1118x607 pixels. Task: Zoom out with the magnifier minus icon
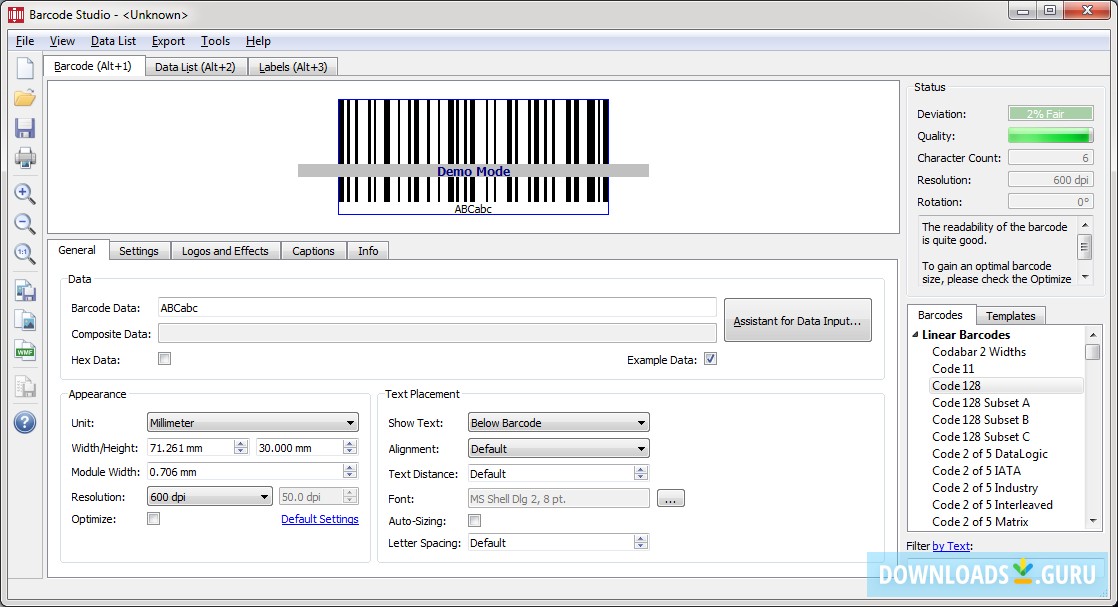point(25,224)
